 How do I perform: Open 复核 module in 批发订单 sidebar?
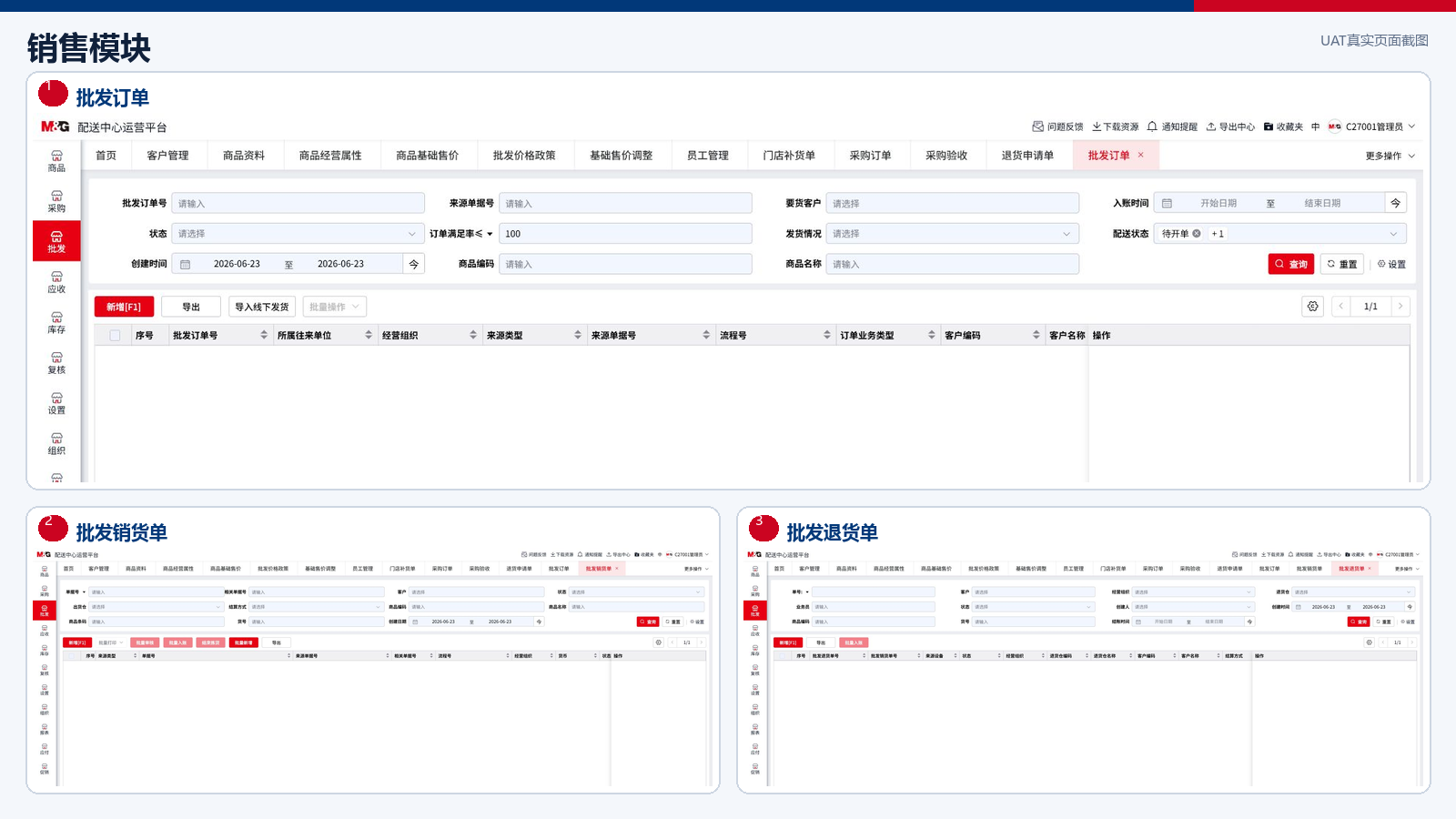(x=56, y=362)
